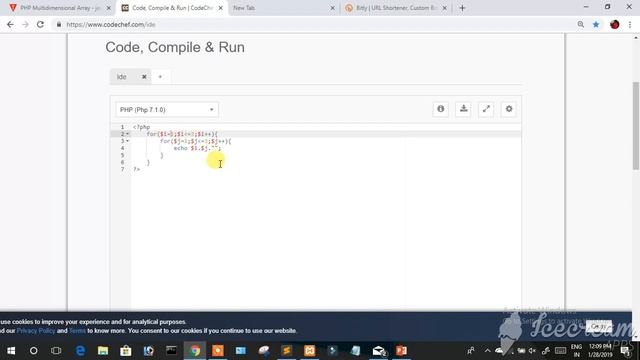
Task: Reload the CodeChef page
Action: click(x=40, y=24)
